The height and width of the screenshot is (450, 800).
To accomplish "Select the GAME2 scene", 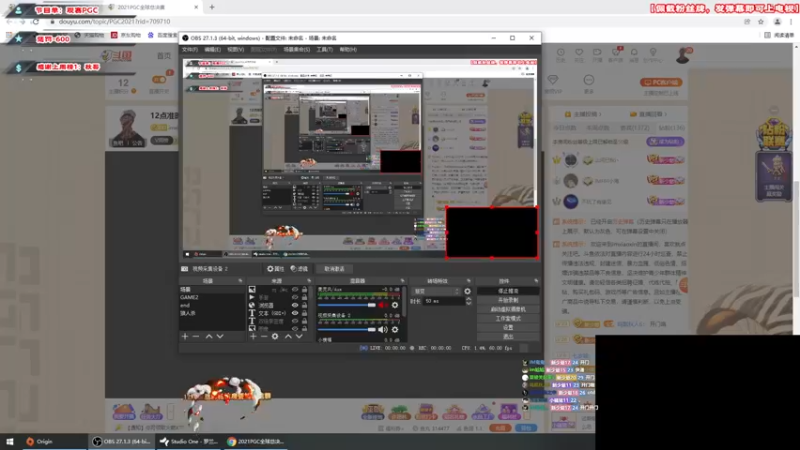I will (x=211, y=297).
